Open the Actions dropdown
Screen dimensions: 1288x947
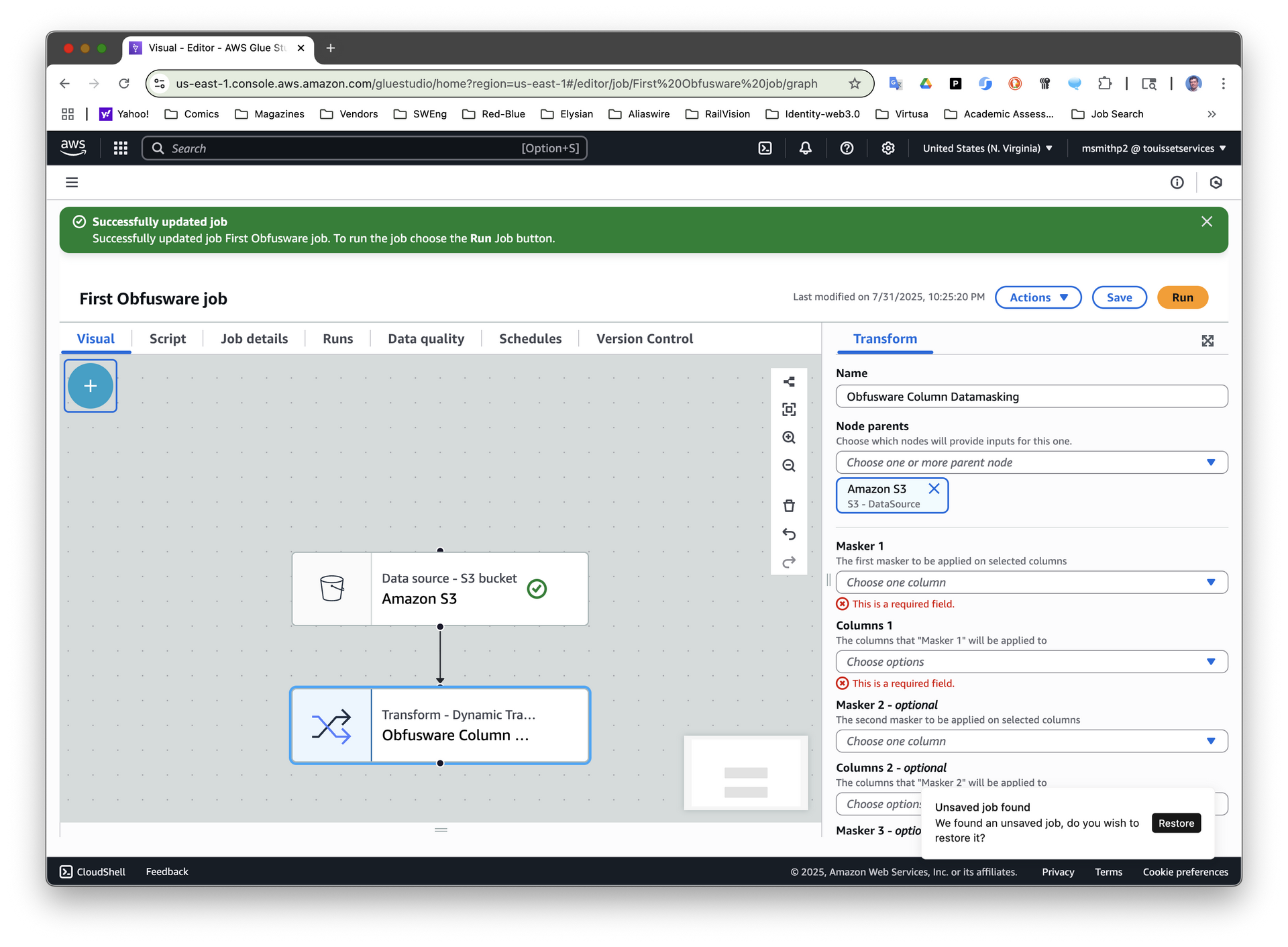[x=1038, y=297]
